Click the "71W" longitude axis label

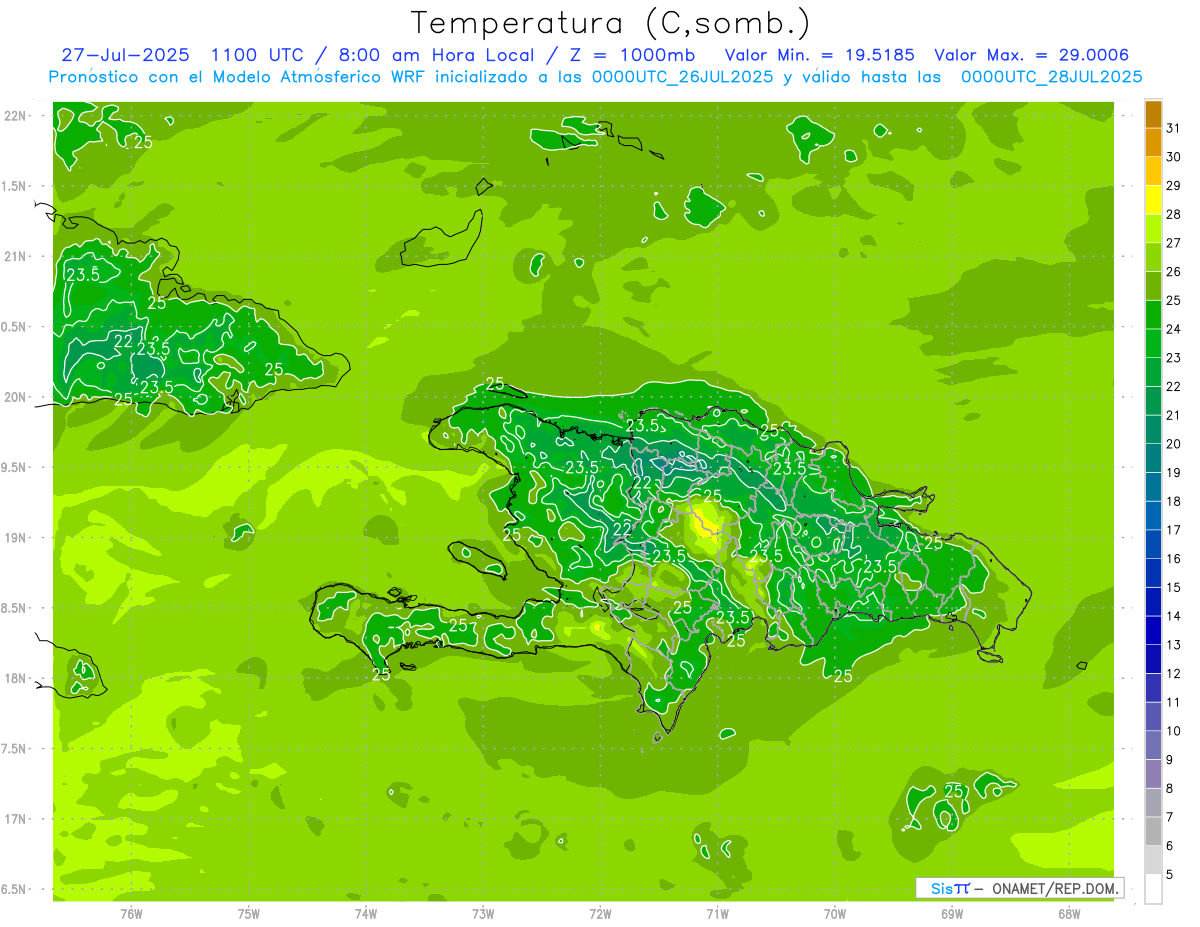(717, 914)
